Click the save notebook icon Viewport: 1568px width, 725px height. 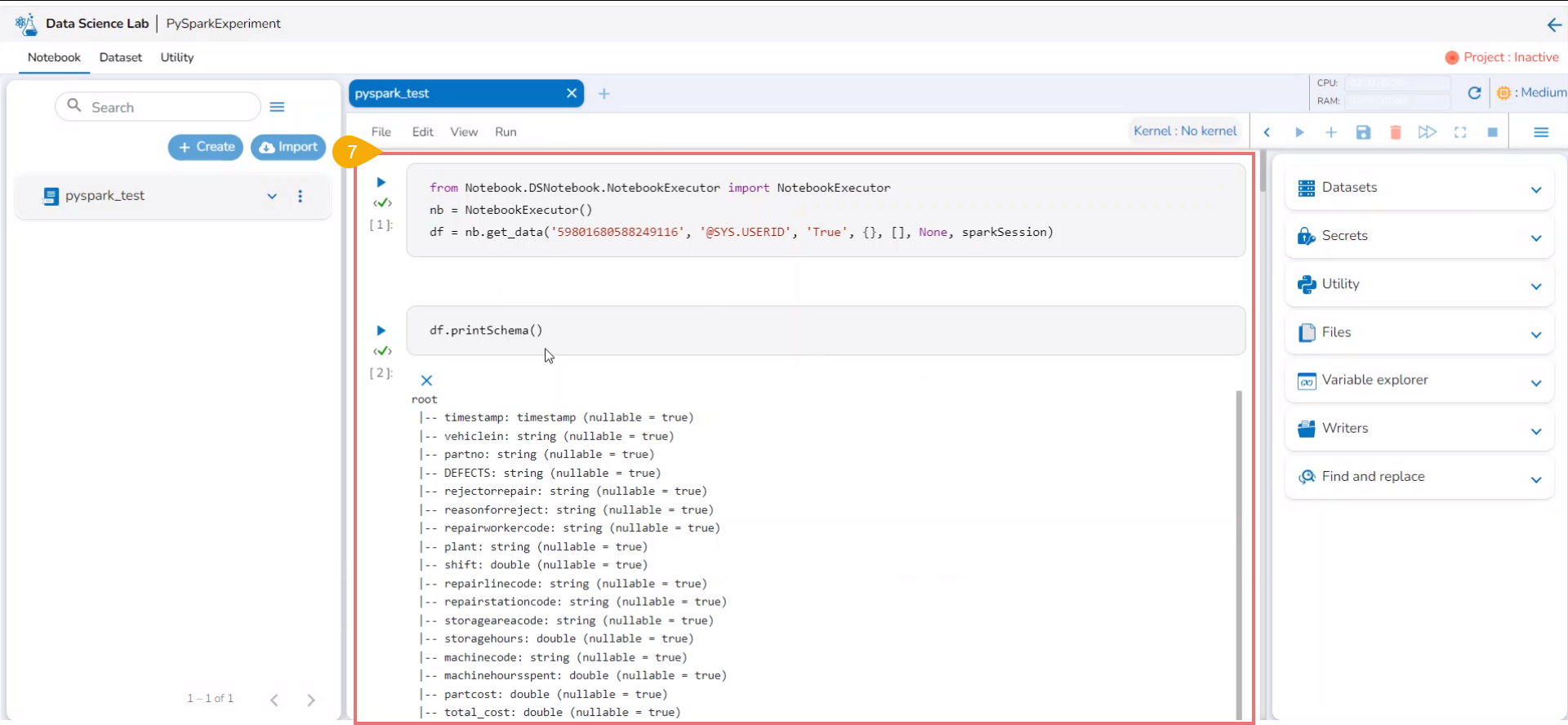tap(1363, 132)
